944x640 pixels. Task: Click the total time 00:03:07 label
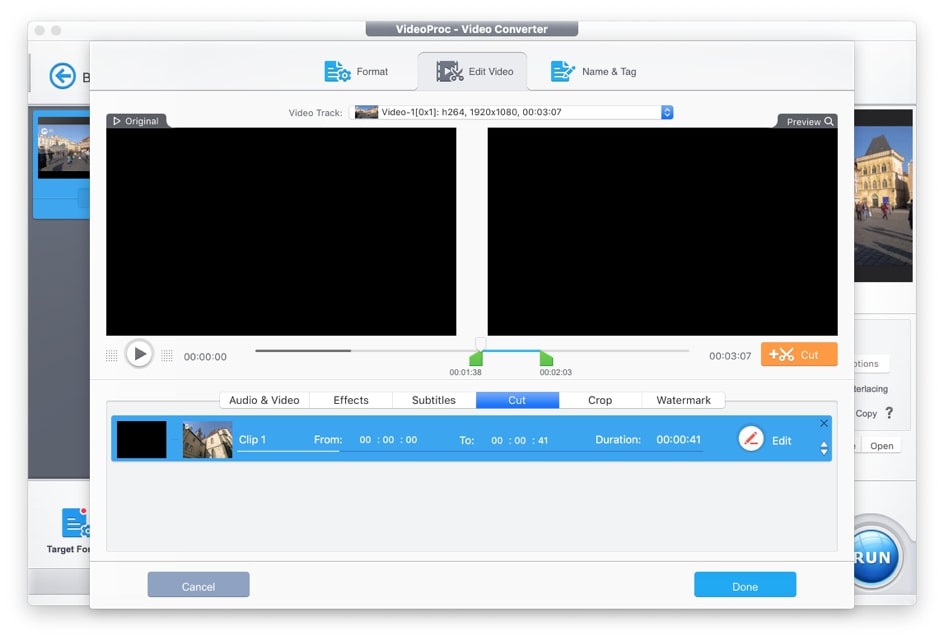point(730,356)
